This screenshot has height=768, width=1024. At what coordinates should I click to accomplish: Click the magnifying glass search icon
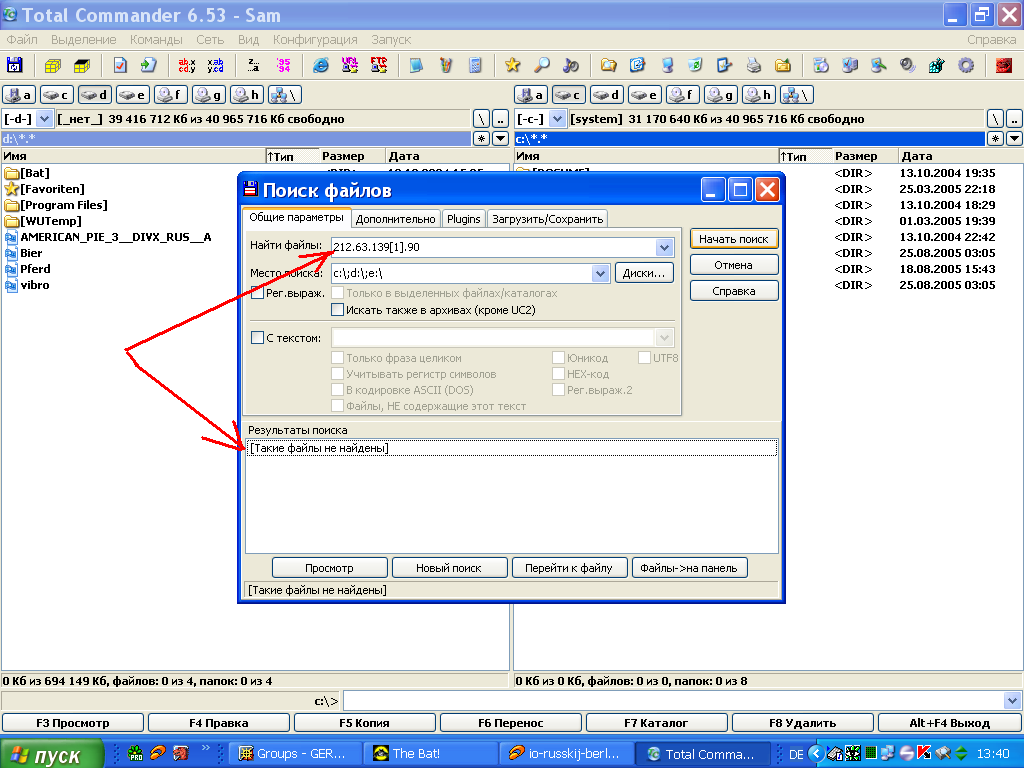[541, 65]
